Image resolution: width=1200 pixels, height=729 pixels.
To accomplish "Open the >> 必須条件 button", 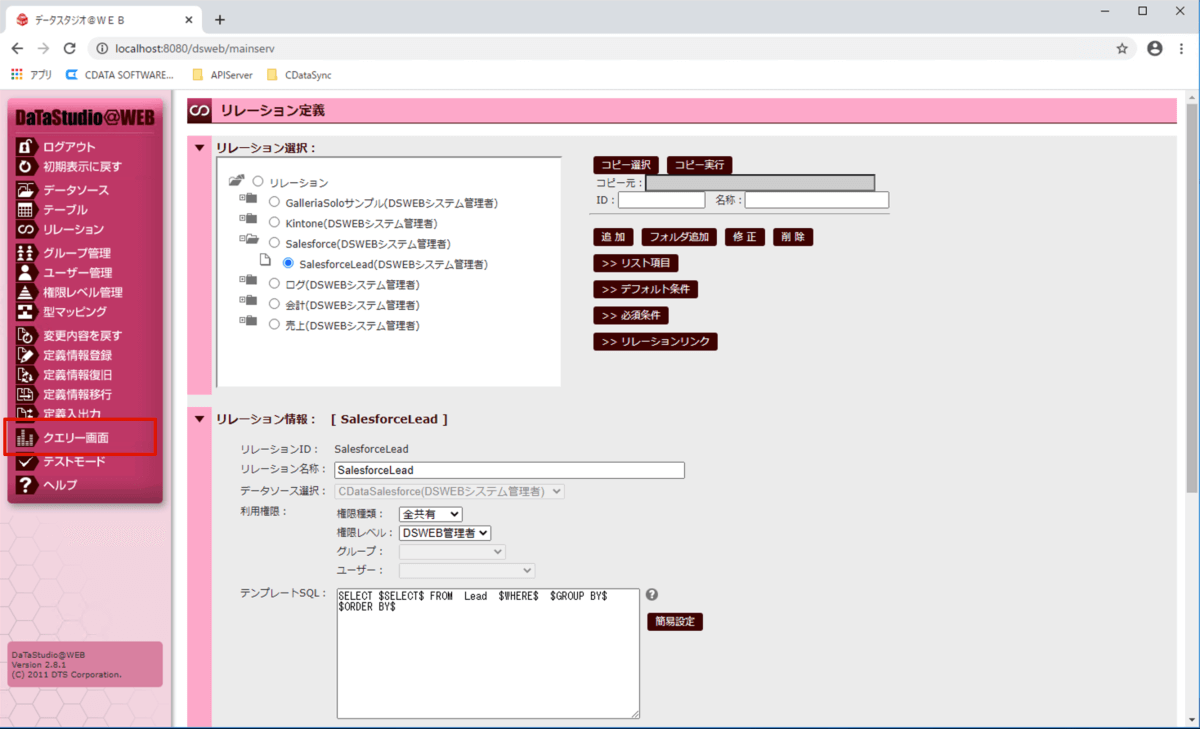I will [631, 315].
